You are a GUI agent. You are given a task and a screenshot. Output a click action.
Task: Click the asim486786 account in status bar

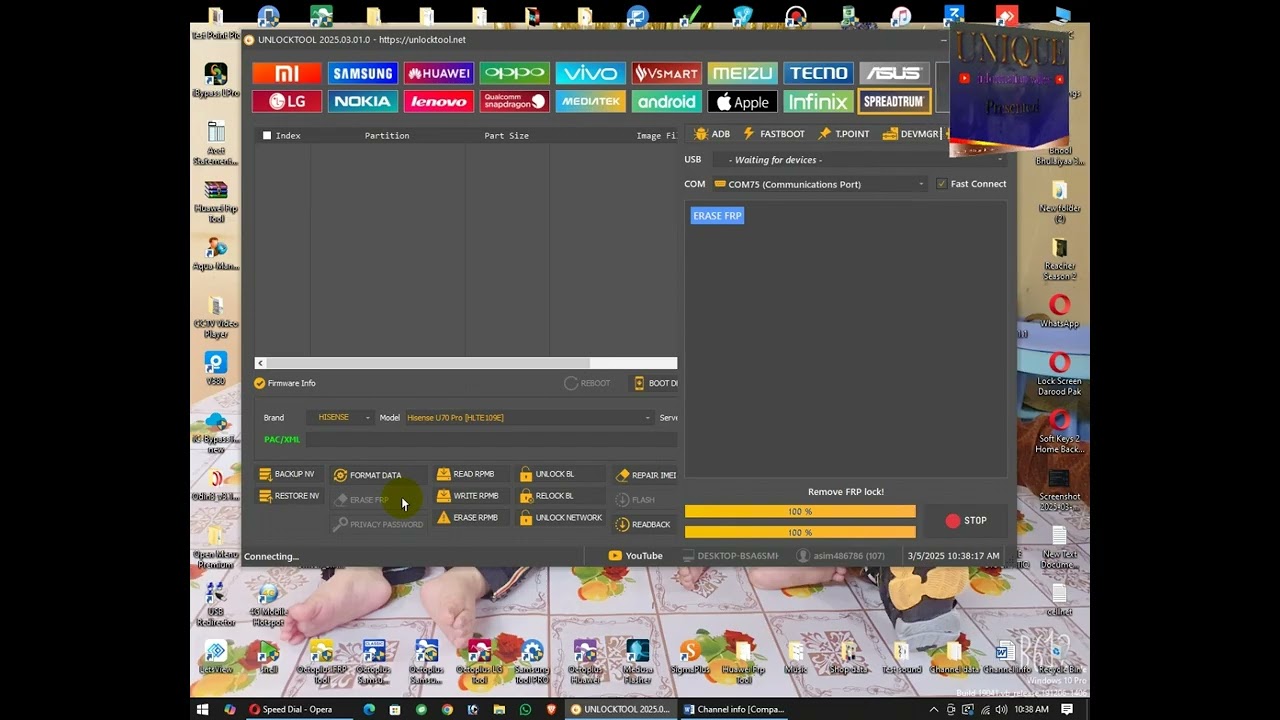[840, 556]
